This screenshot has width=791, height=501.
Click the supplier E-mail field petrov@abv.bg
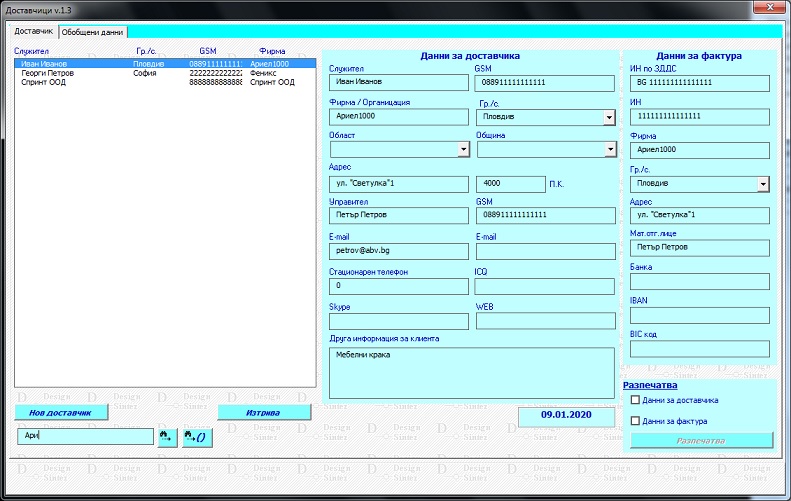(398, 252)
